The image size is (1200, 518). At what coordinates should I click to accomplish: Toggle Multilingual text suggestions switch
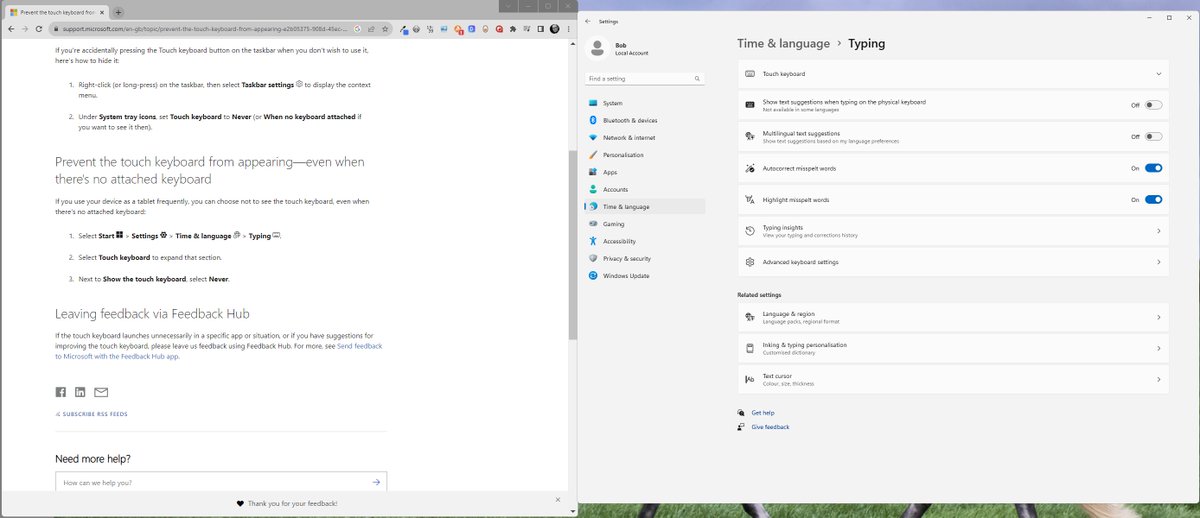[1153, 136]
